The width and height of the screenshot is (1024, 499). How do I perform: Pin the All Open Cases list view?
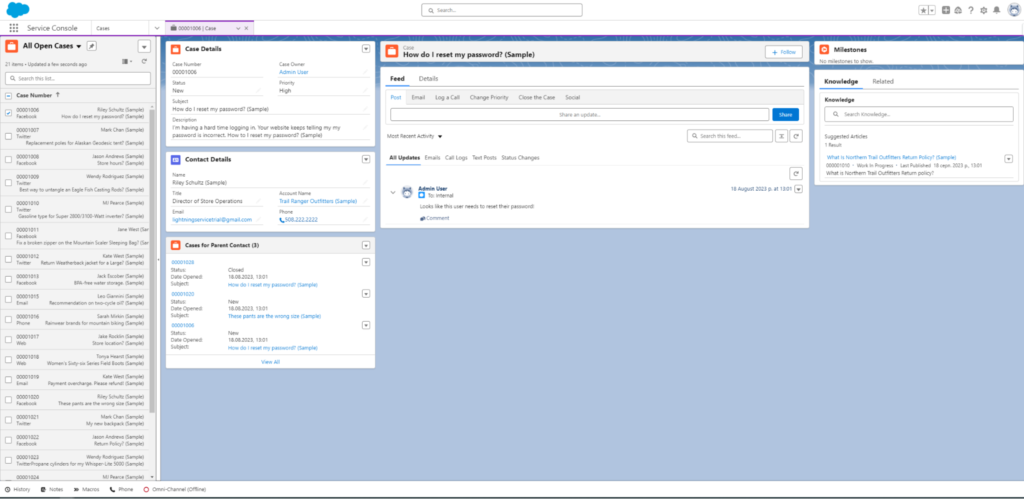pos(92,46)
